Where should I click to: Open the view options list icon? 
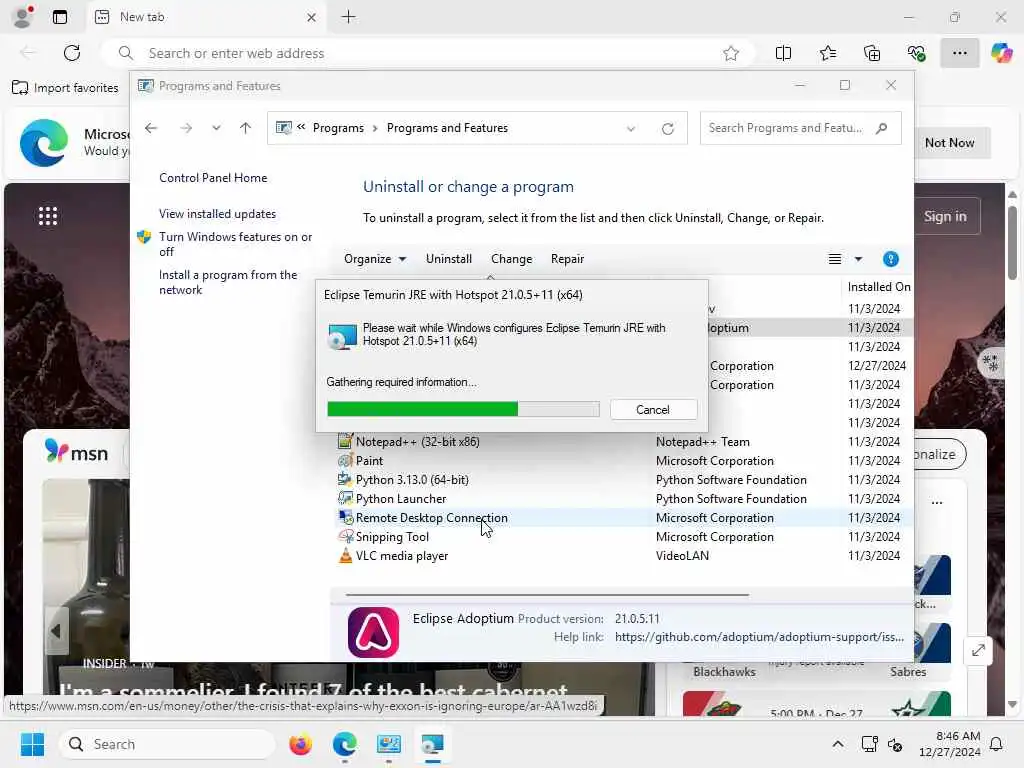835,259
